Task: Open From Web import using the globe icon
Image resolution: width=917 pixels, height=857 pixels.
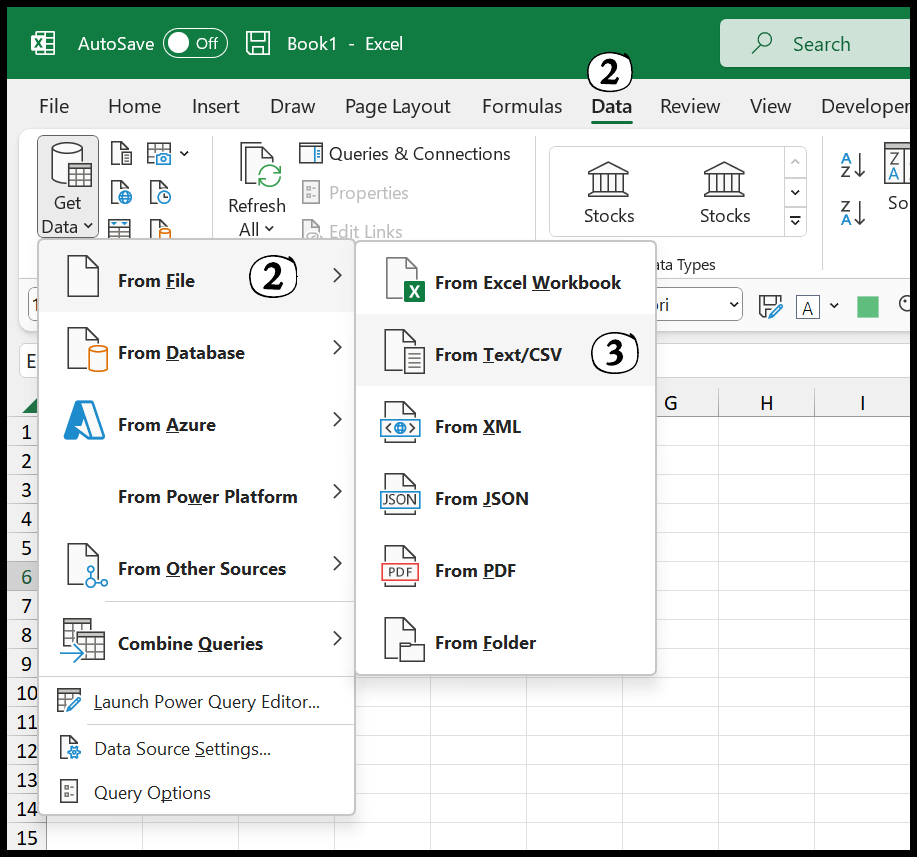Action: click(121, 192)
